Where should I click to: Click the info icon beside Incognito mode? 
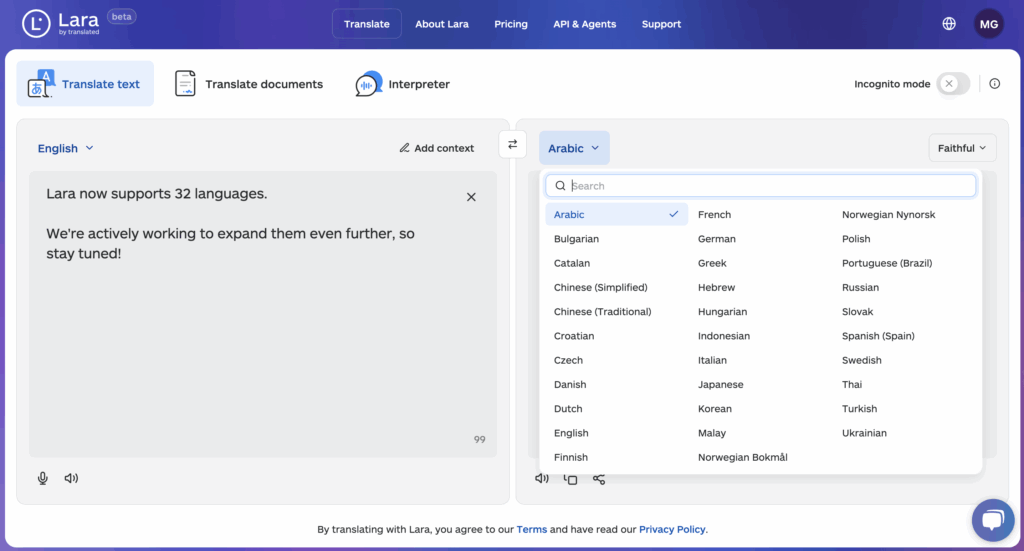tap(994, 84)
